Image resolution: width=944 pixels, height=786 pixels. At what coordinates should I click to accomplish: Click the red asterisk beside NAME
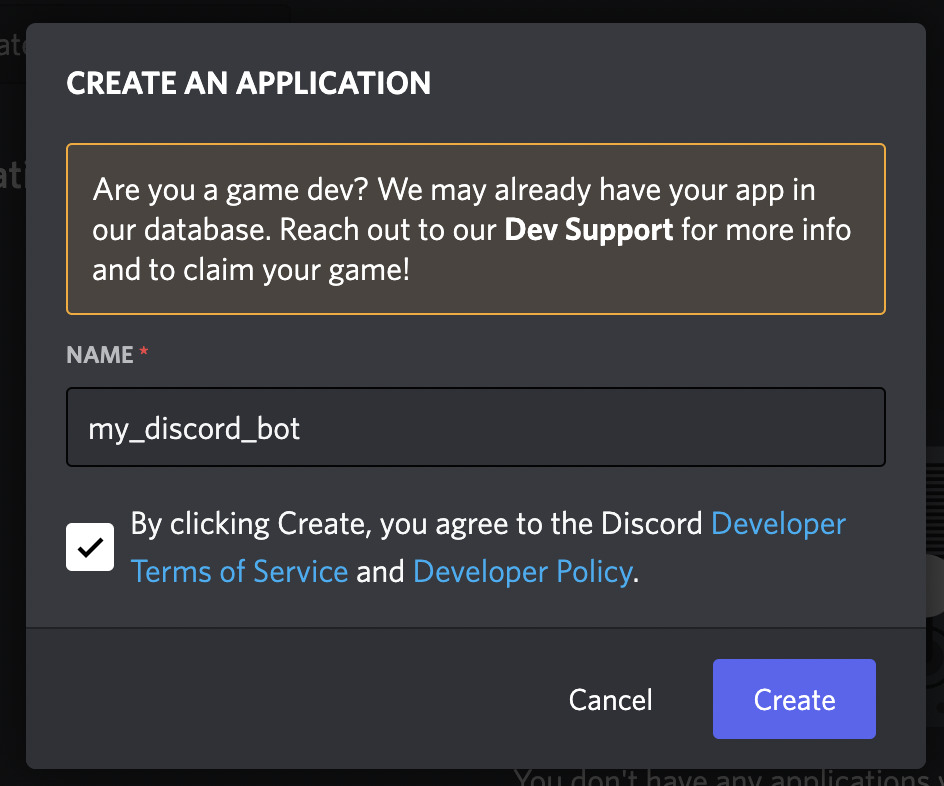pos(142,353)
